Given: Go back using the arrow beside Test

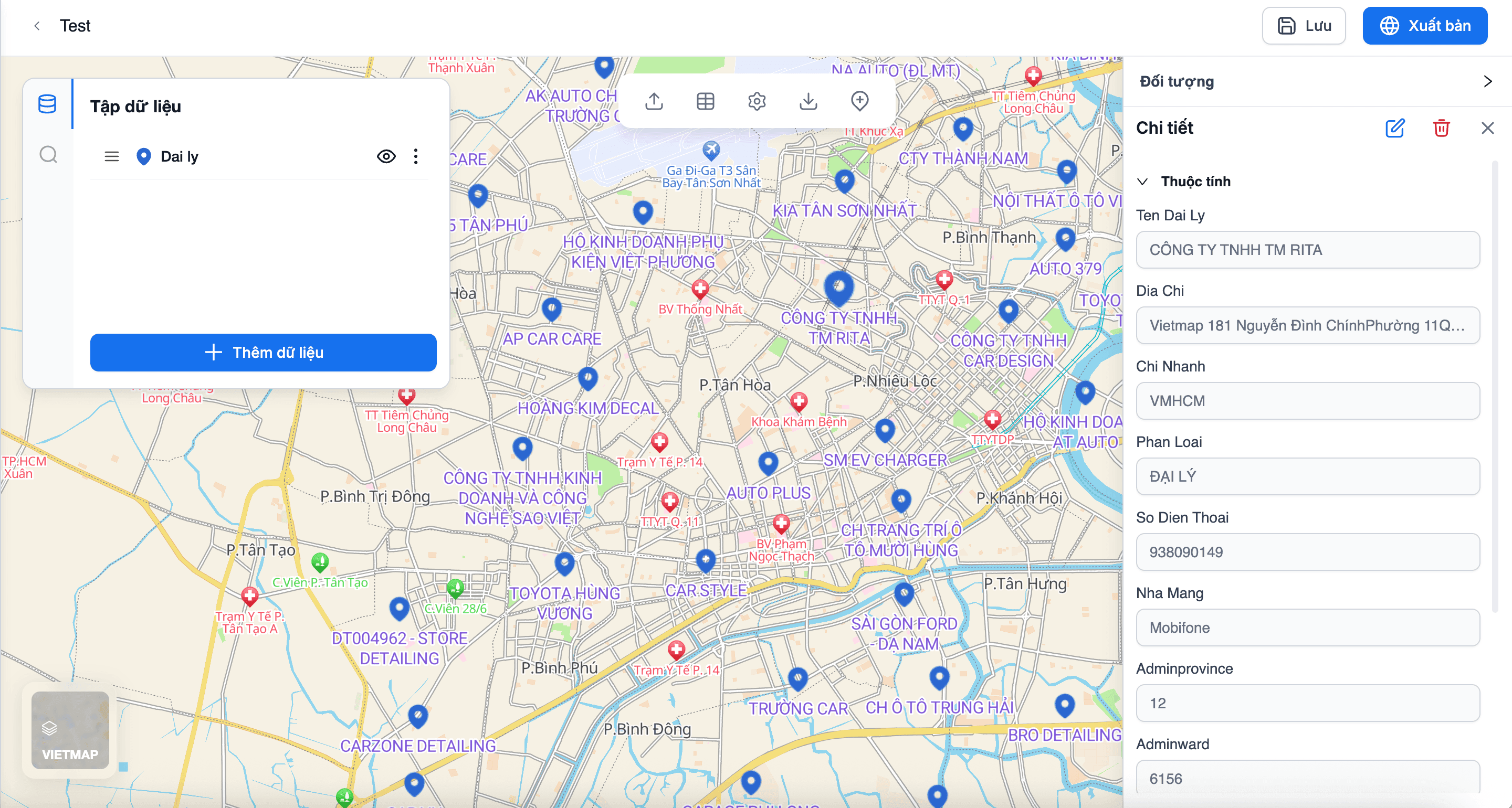Looking at the screenshot, I should pyautogui.click(x=37, y=26).
